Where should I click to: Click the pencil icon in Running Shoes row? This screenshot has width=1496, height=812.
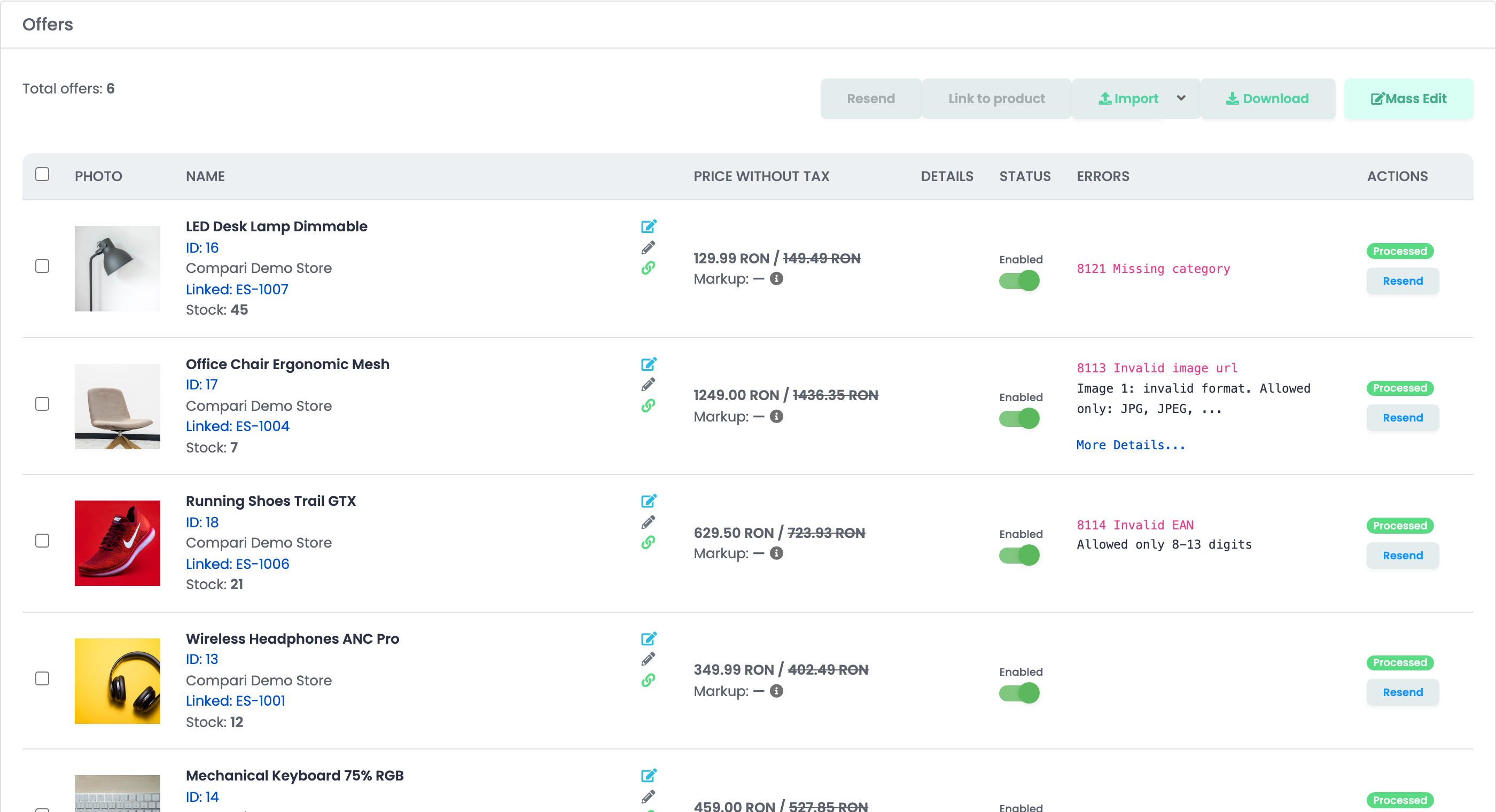648,522
